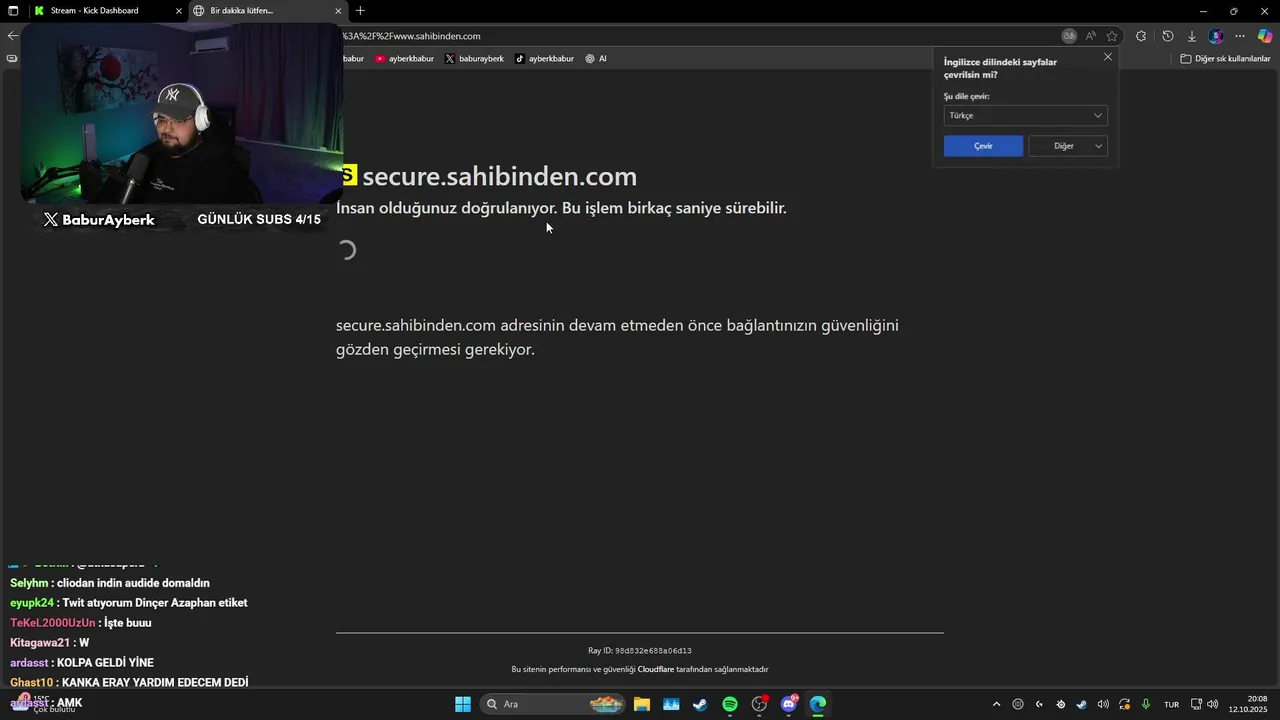Open the downloads arrow icon
The height and width of the screenshot is (720, 1280).
click(x=1191, y=36)
